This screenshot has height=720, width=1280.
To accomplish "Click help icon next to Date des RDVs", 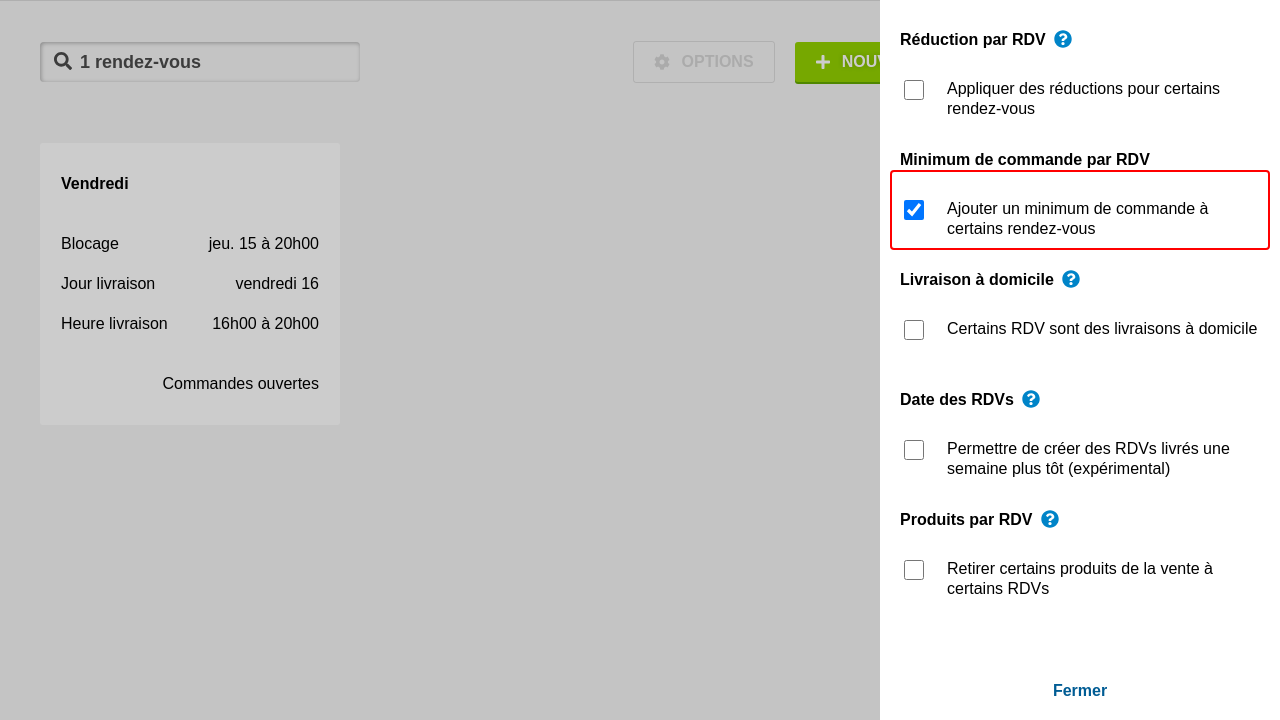I will [x=1031, y=399].
